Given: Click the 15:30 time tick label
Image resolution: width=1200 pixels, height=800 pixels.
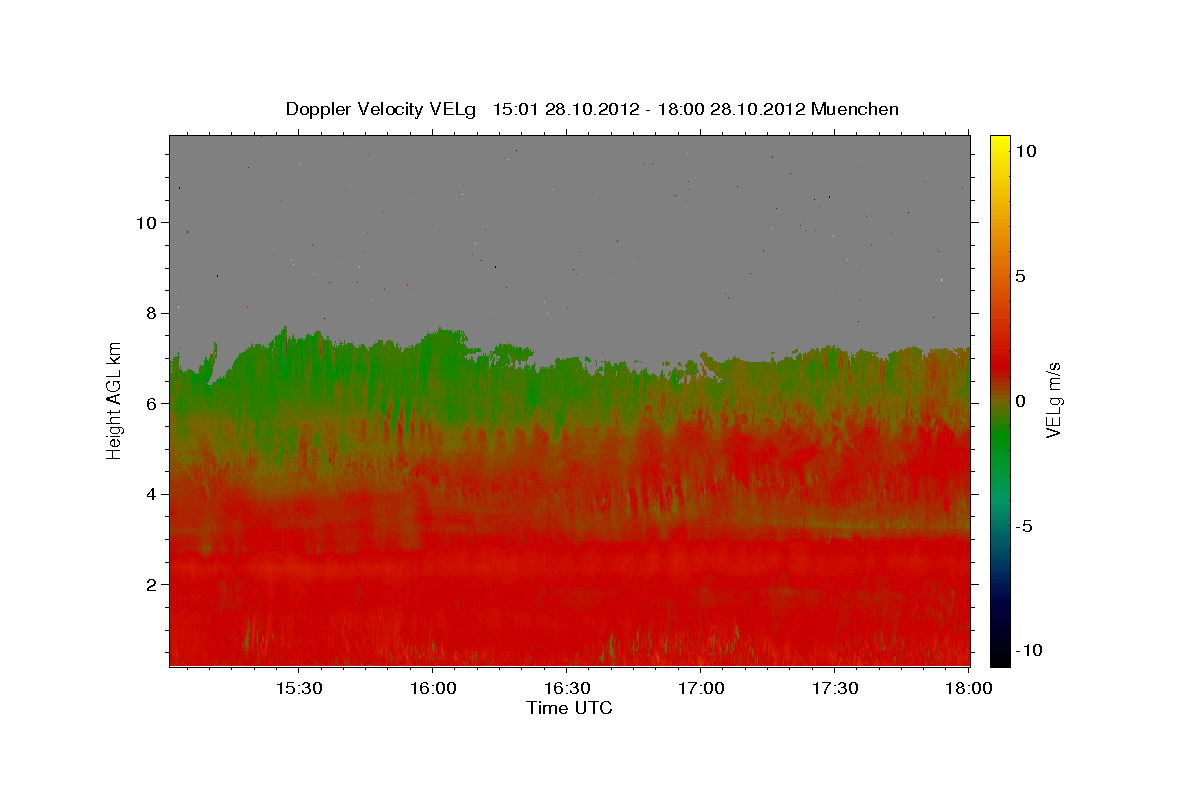Looking at the screenshot, I should [x=298, y=689].
